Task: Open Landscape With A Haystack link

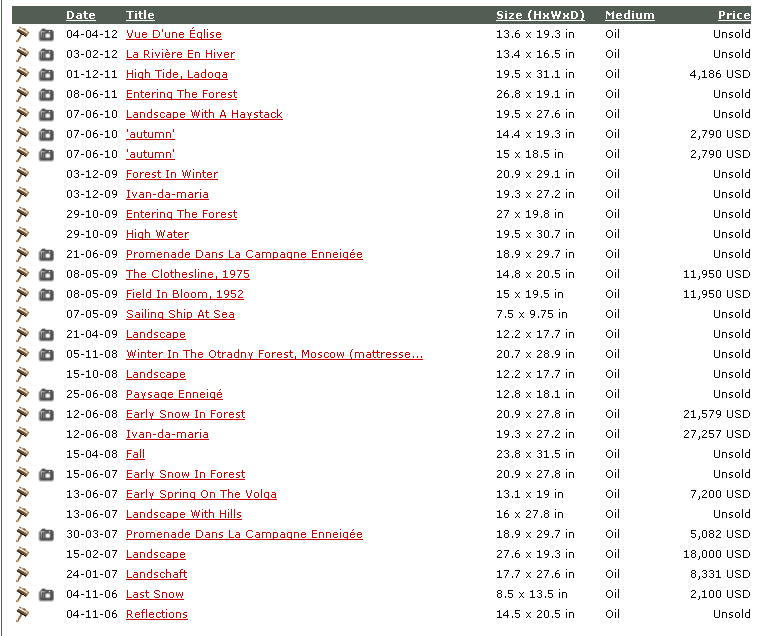Action: point(204,114)
